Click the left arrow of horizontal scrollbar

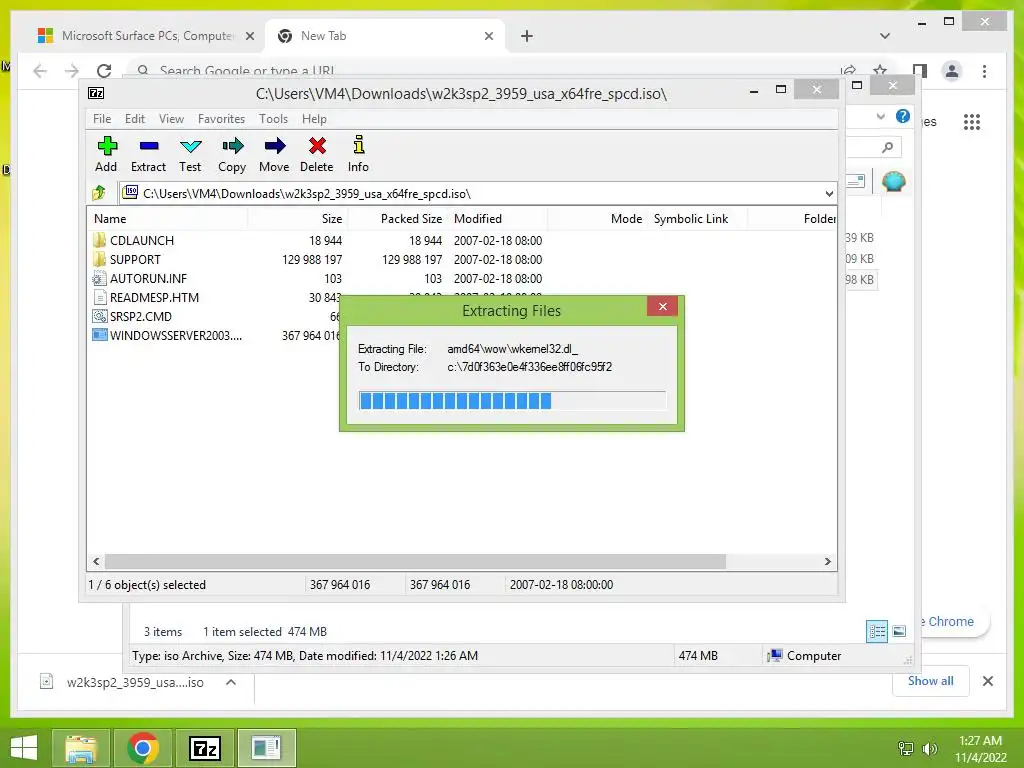pyautogui.click(x=96, y=562)
